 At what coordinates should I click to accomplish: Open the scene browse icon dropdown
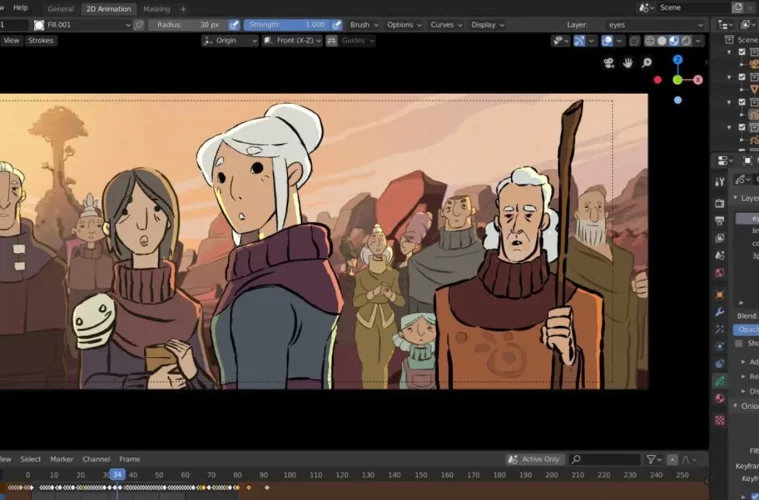click(647, 8)
